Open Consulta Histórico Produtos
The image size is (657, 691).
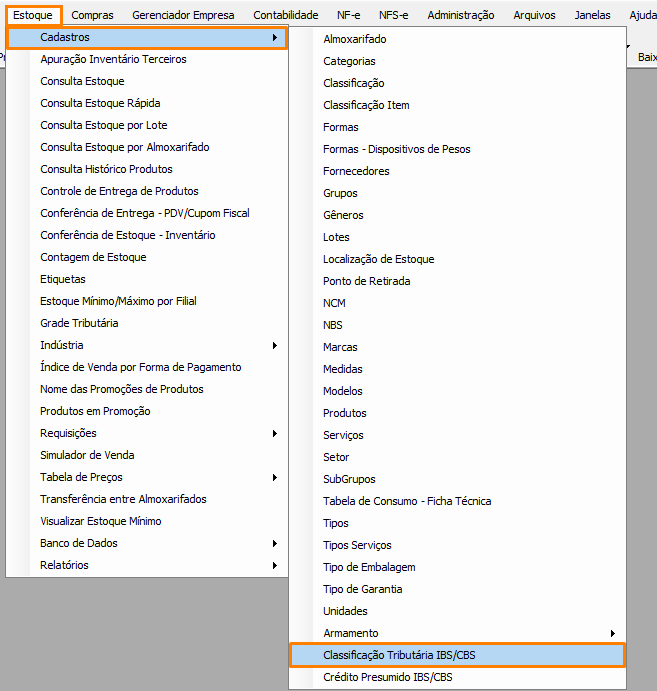pyautogui.click(x=147, y=169)
